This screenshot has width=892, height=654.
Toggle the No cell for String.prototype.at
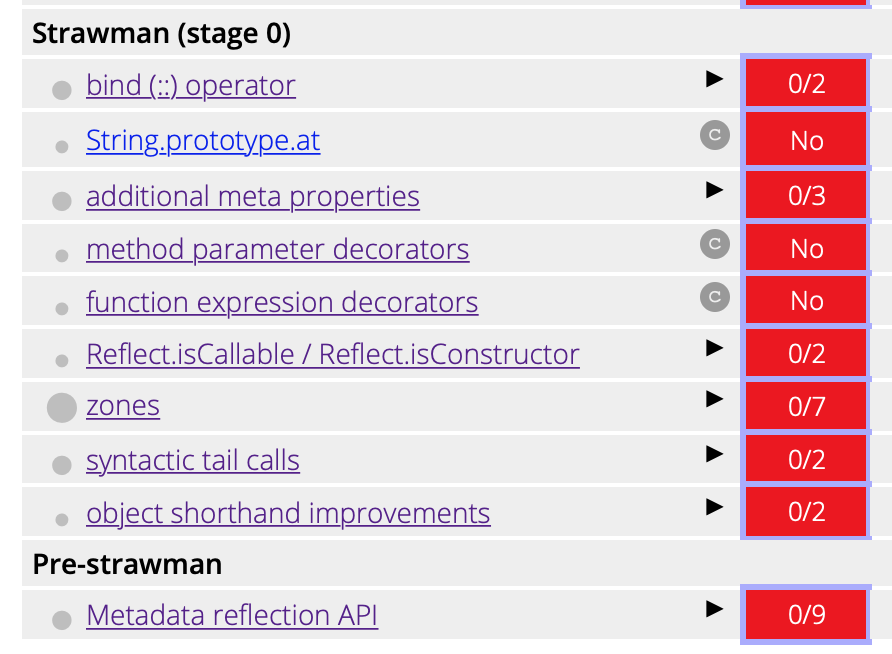[x=806, y=140]
